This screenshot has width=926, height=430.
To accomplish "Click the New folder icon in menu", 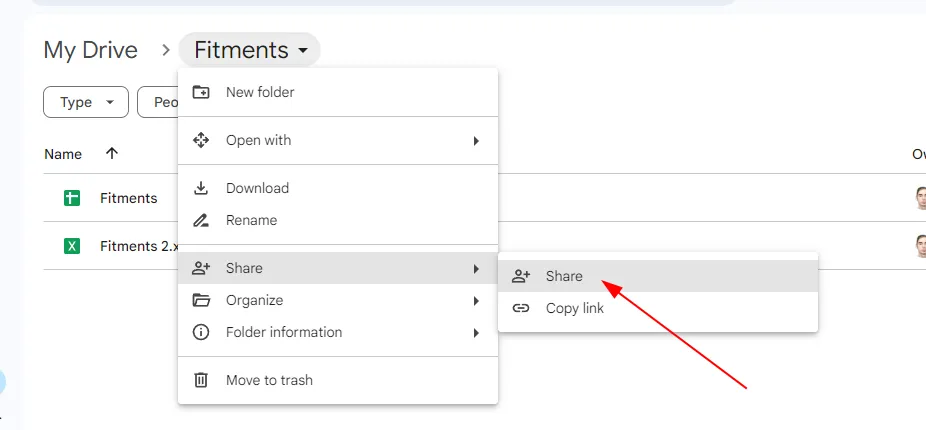I will pos(201,92).
